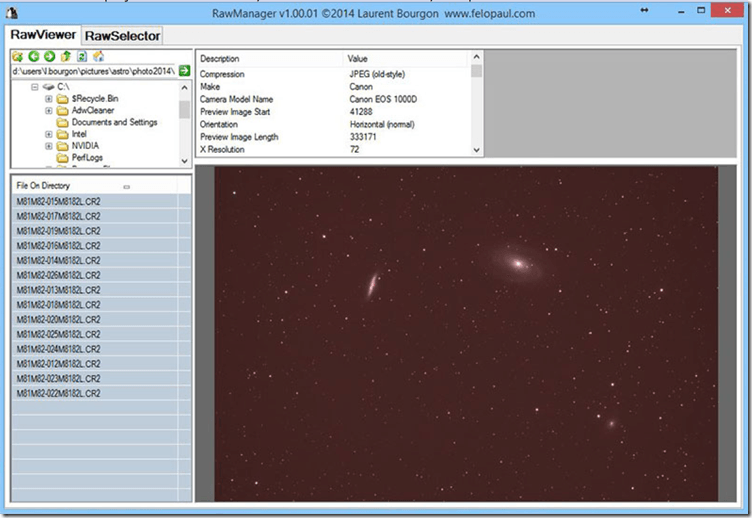The width and height of the screenshot is (752, 518).
Task: Click the RawManager app icon in title bar
Action: pyautogui.click(x=12, y=13)
